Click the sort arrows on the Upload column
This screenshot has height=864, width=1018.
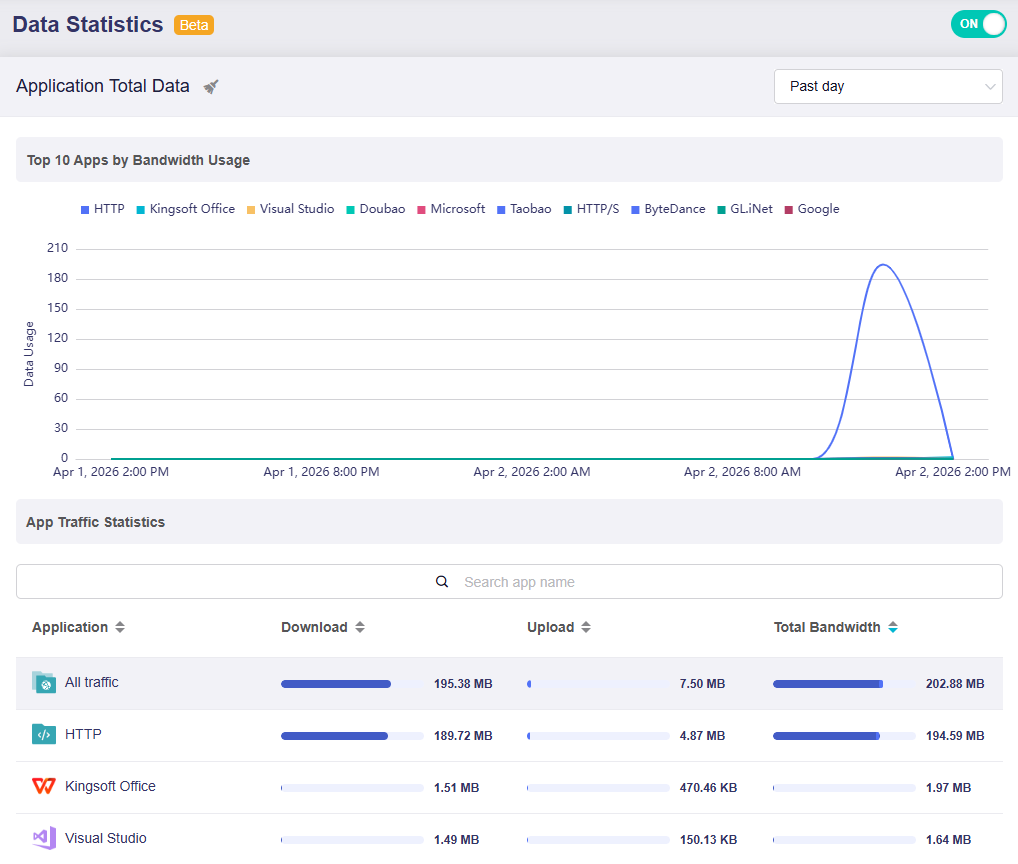click(x=586, y=627)
